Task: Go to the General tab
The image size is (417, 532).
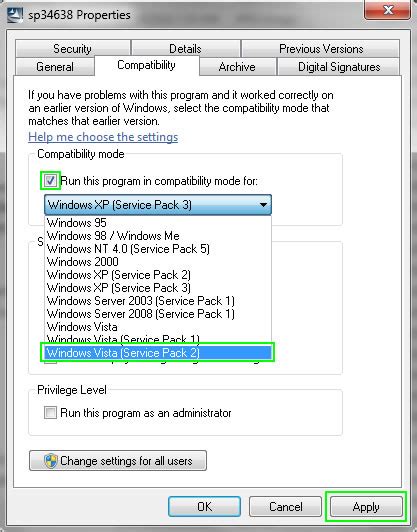Action: point(55,66)
